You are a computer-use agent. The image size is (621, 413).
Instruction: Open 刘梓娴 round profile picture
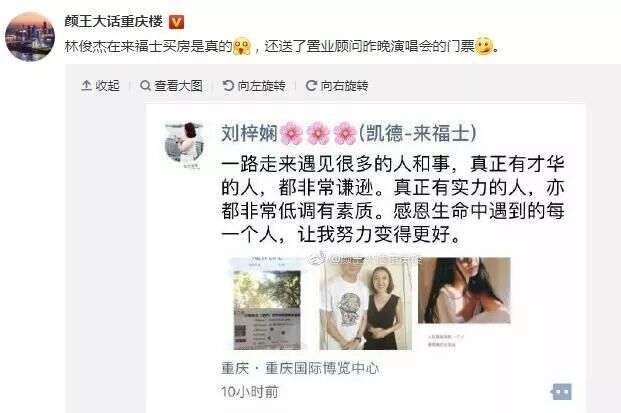tap(184, 142)
